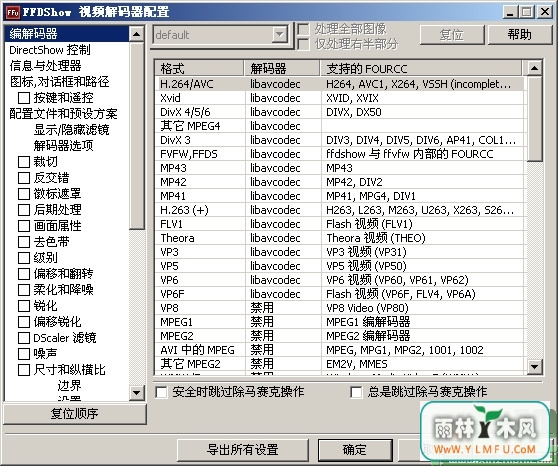Select 显示/隐藏滤镜 item
Image resolution: width=558 pixels, height=466 pixels.
[x=71, y=130]
